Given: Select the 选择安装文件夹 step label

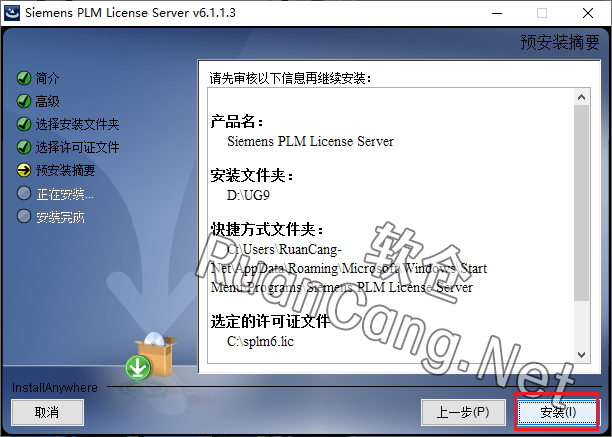Looking at the screenshot, I should [x=77, y=124].
